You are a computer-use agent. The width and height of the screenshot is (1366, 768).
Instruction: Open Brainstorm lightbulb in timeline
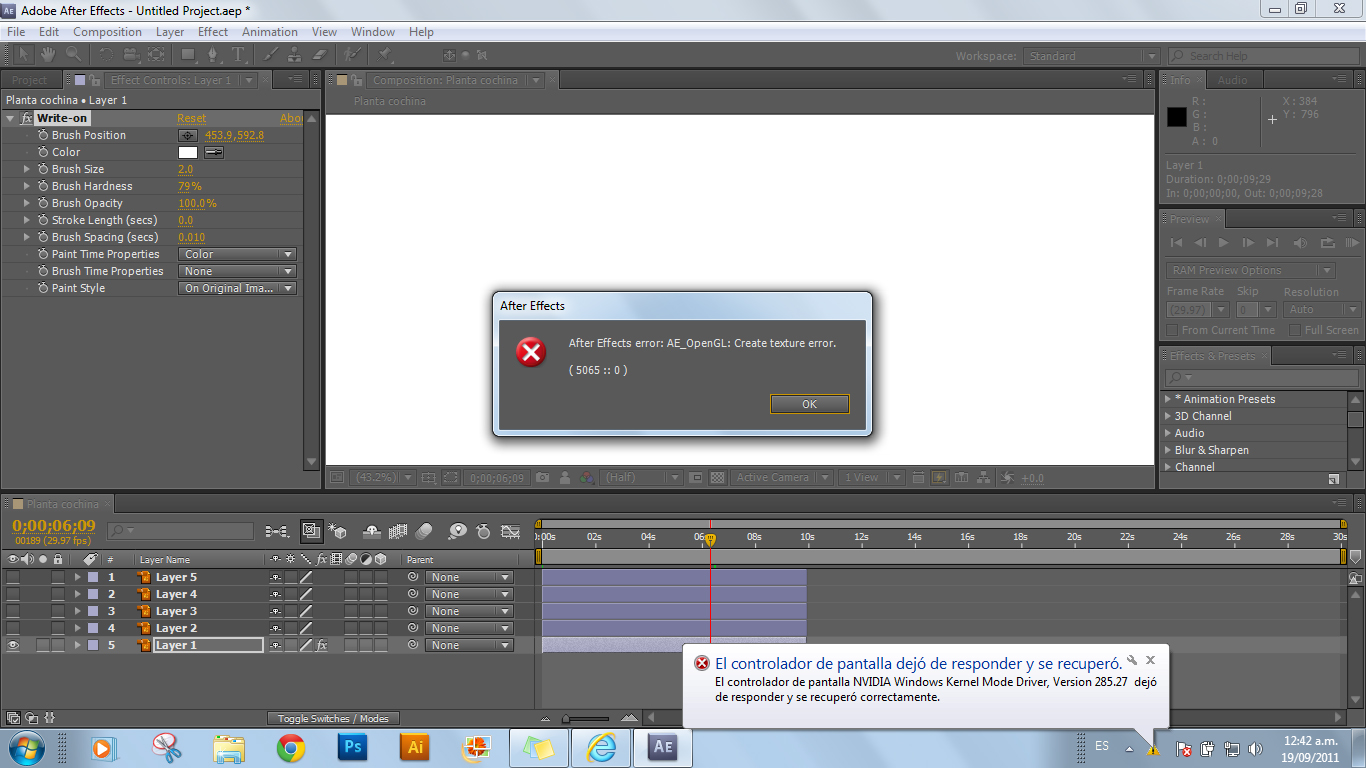pyautogui.click(x=458, y=531)
